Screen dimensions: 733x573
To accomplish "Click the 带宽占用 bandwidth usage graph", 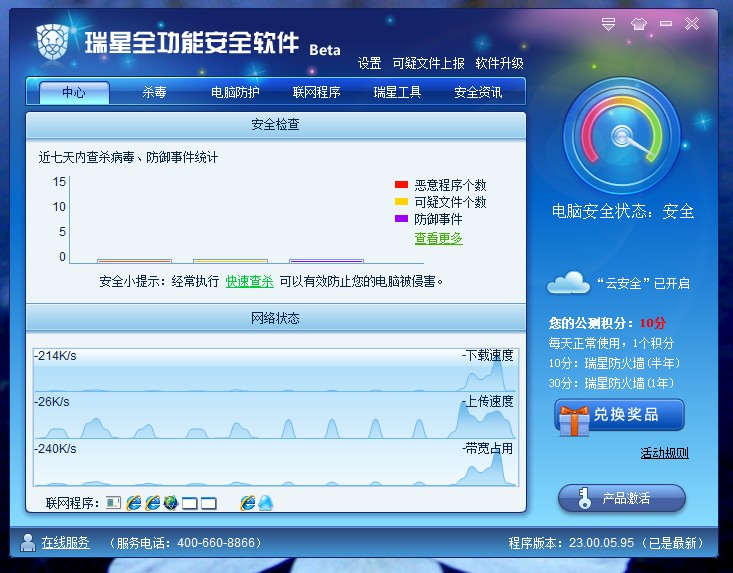I will [x=275, y=463].
